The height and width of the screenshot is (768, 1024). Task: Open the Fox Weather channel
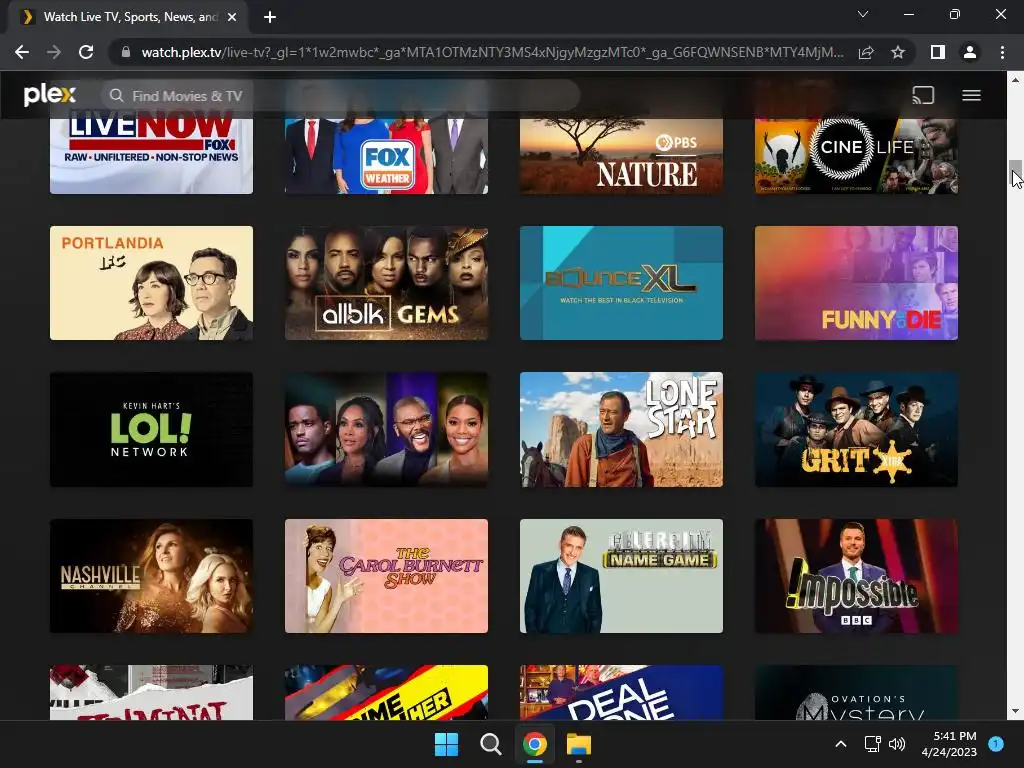[x=387, y=156]
